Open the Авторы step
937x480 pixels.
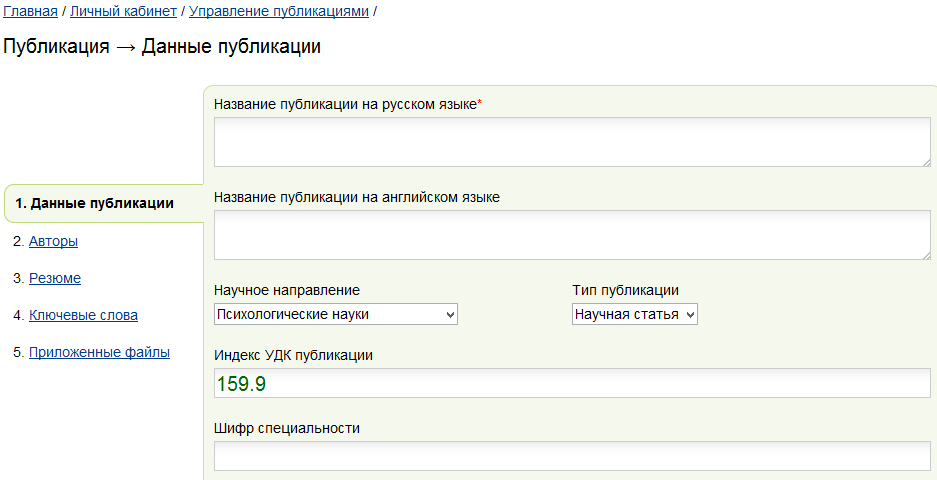pos(53,241)
